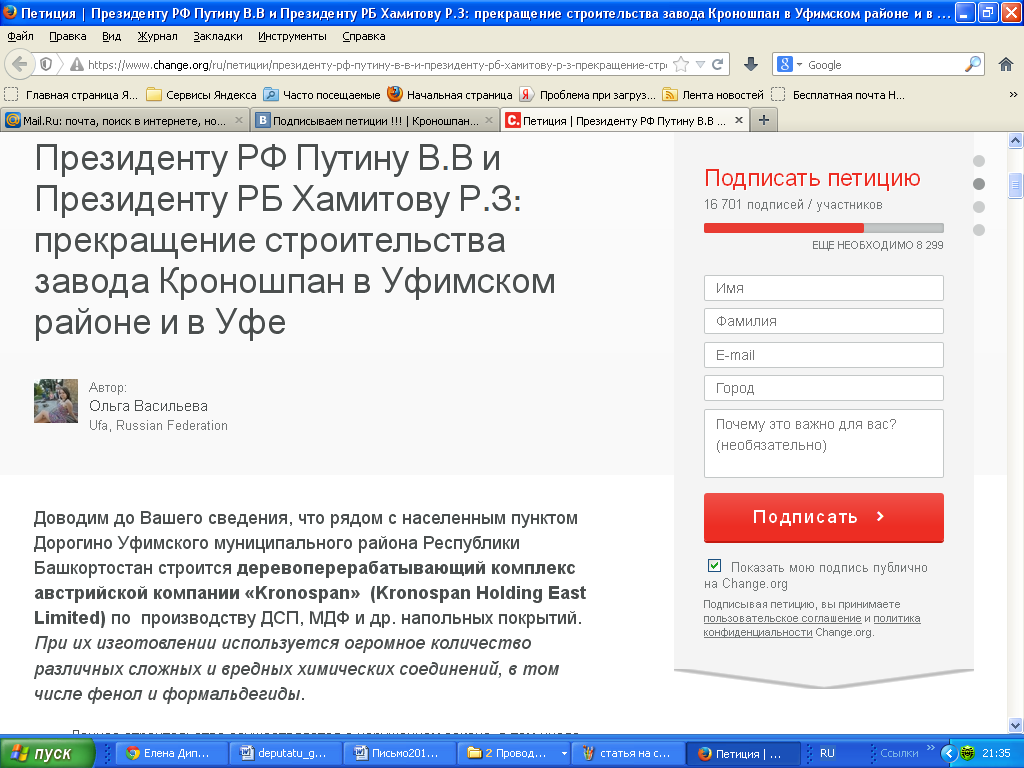The width and height of the screenshot is (1024, 768).
Task: Reload the page with the refresh icon
Action: click(x=718, y=64)
